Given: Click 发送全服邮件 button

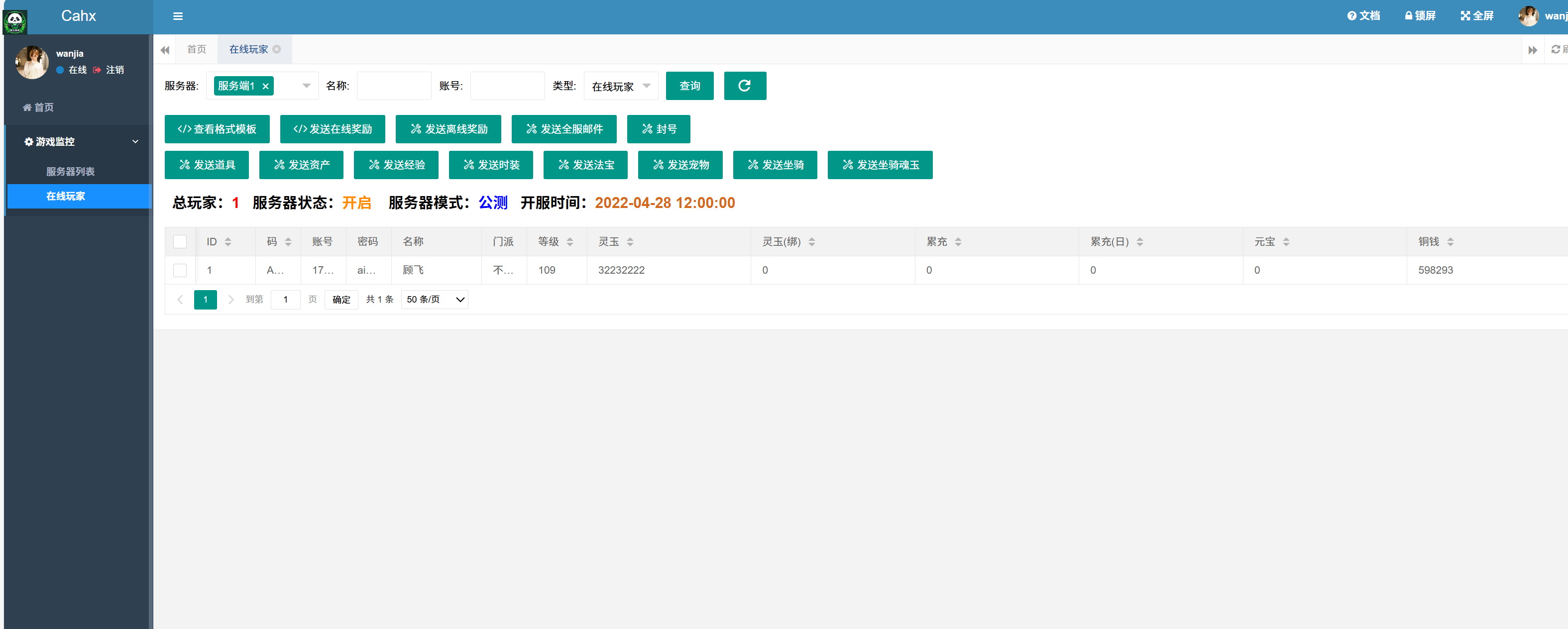Looking at the screenshot, I should [563, 129].
